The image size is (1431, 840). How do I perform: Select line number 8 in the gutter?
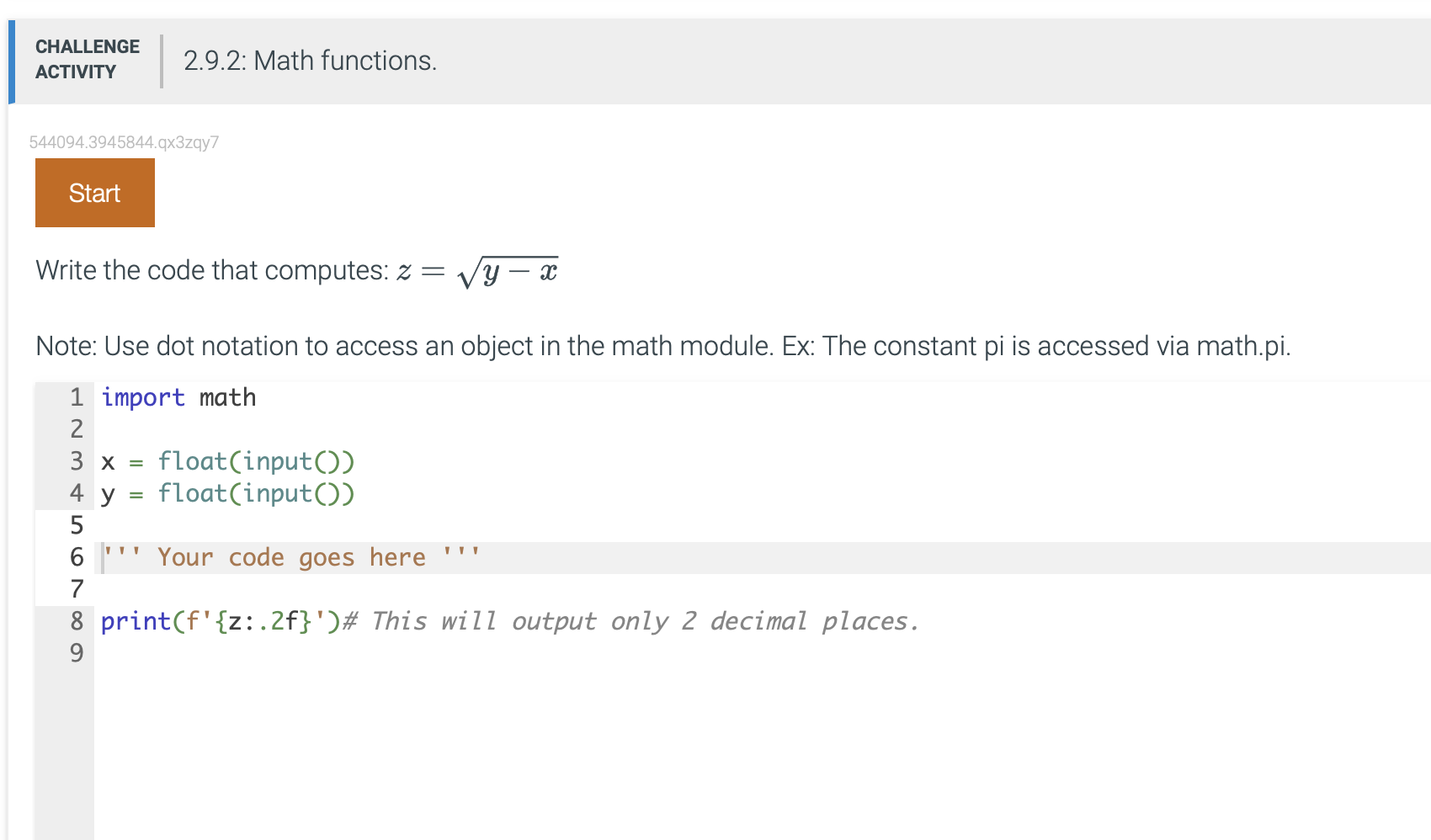pyautogui.click(x=77, y=621)
